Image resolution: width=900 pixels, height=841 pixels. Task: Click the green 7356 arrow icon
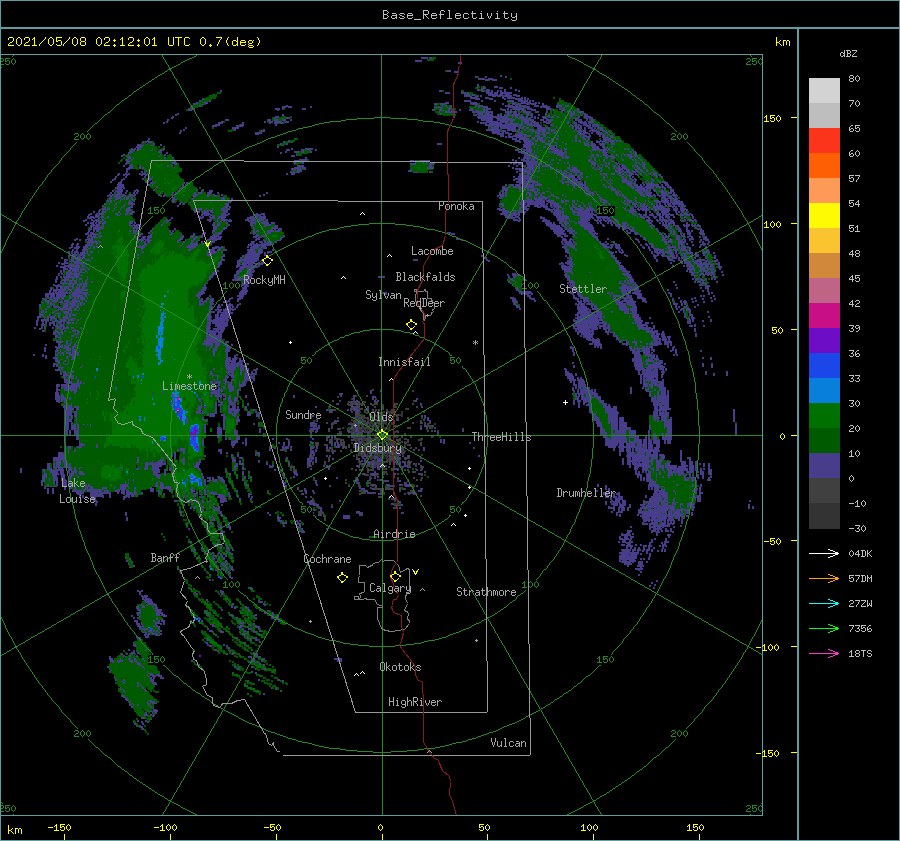pyautogui.click(x=824, y=629)
